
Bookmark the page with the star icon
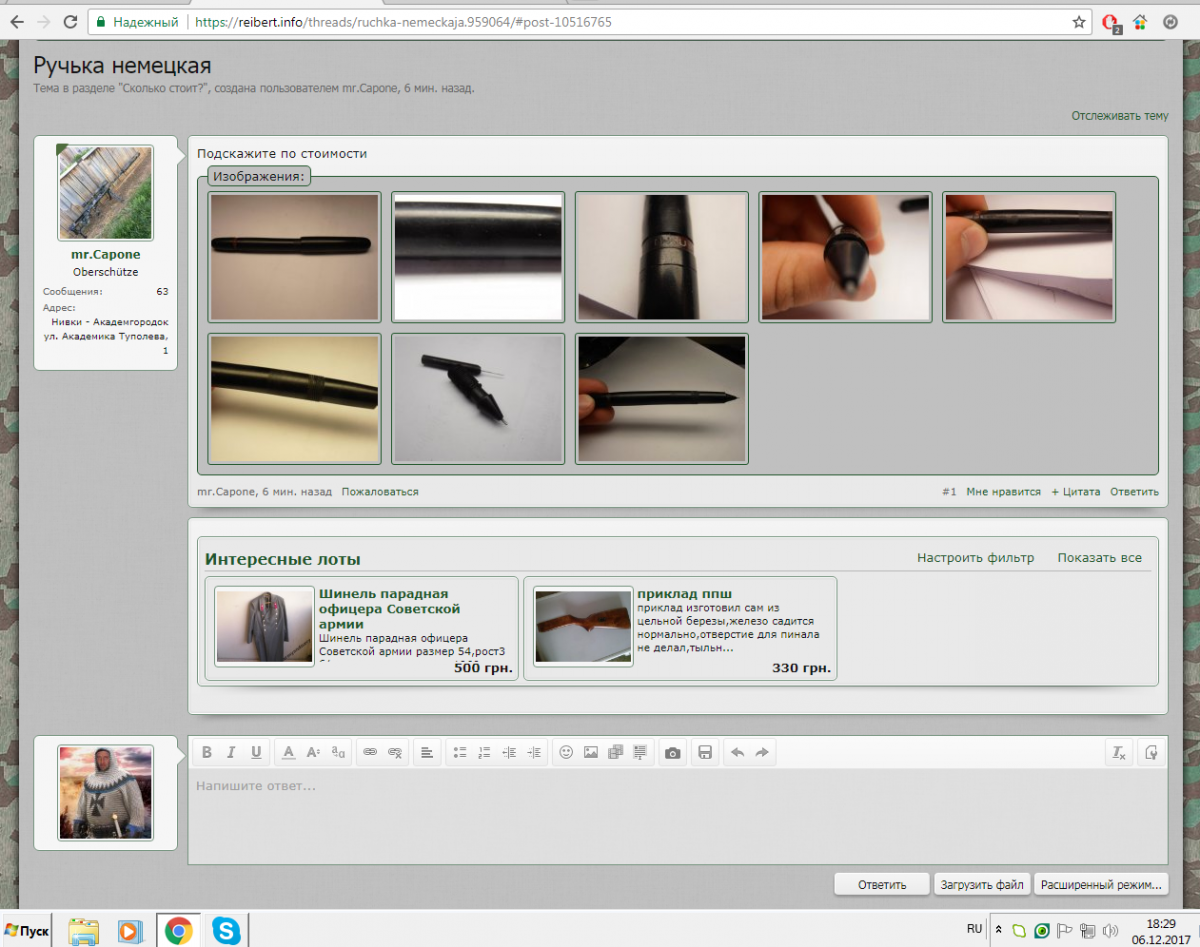pos(1079,21)
